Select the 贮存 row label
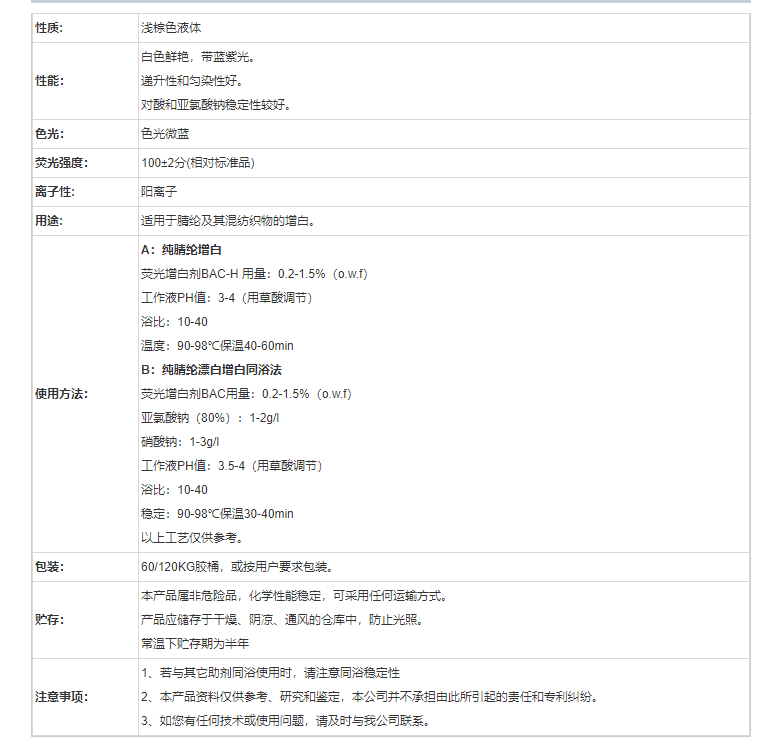This screenshot has width=758, height=741. click(x=49, y=620)
